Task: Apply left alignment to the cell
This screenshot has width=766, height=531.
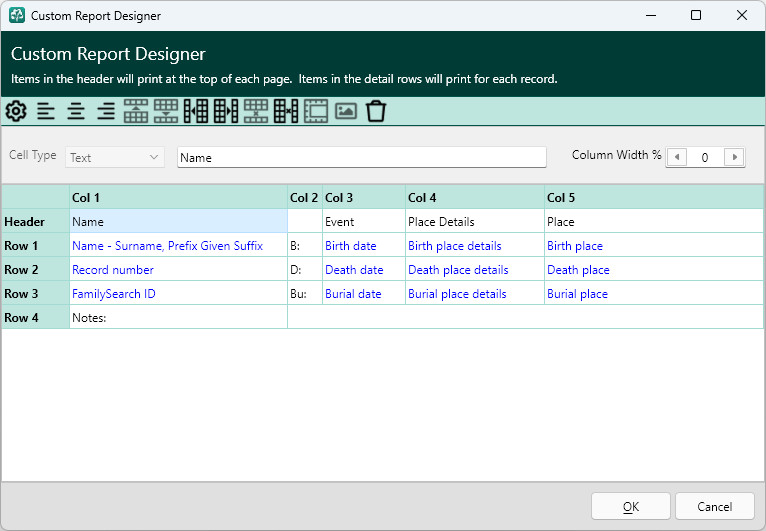Action: [46, 111]
